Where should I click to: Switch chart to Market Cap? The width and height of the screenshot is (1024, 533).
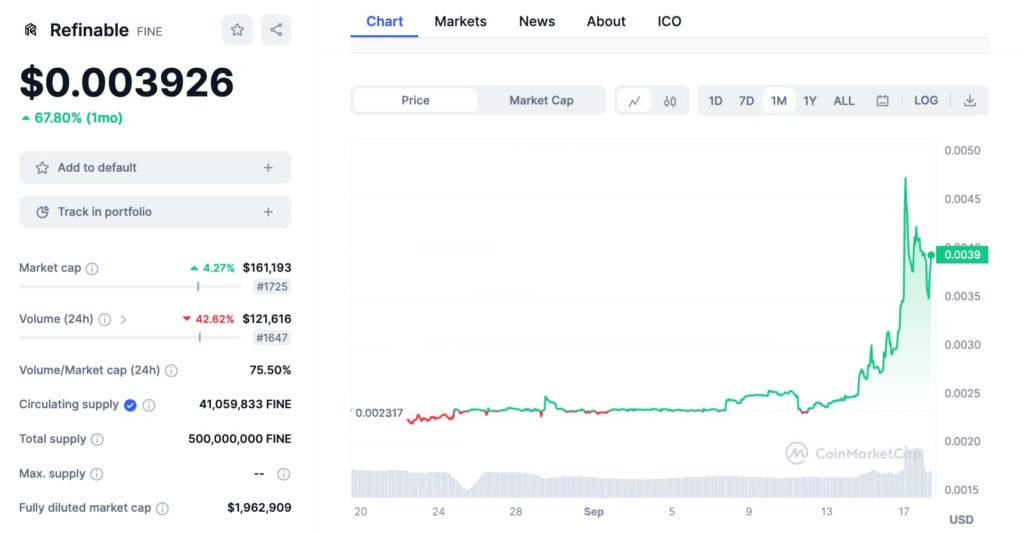541,101
